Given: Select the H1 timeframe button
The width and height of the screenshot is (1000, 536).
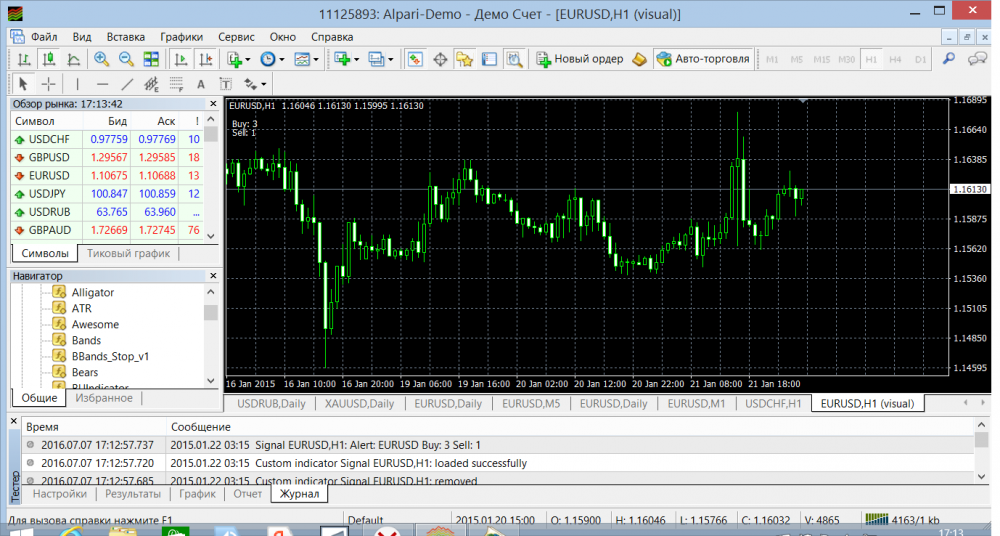Looking at the screenshot, I should [871, 59].
